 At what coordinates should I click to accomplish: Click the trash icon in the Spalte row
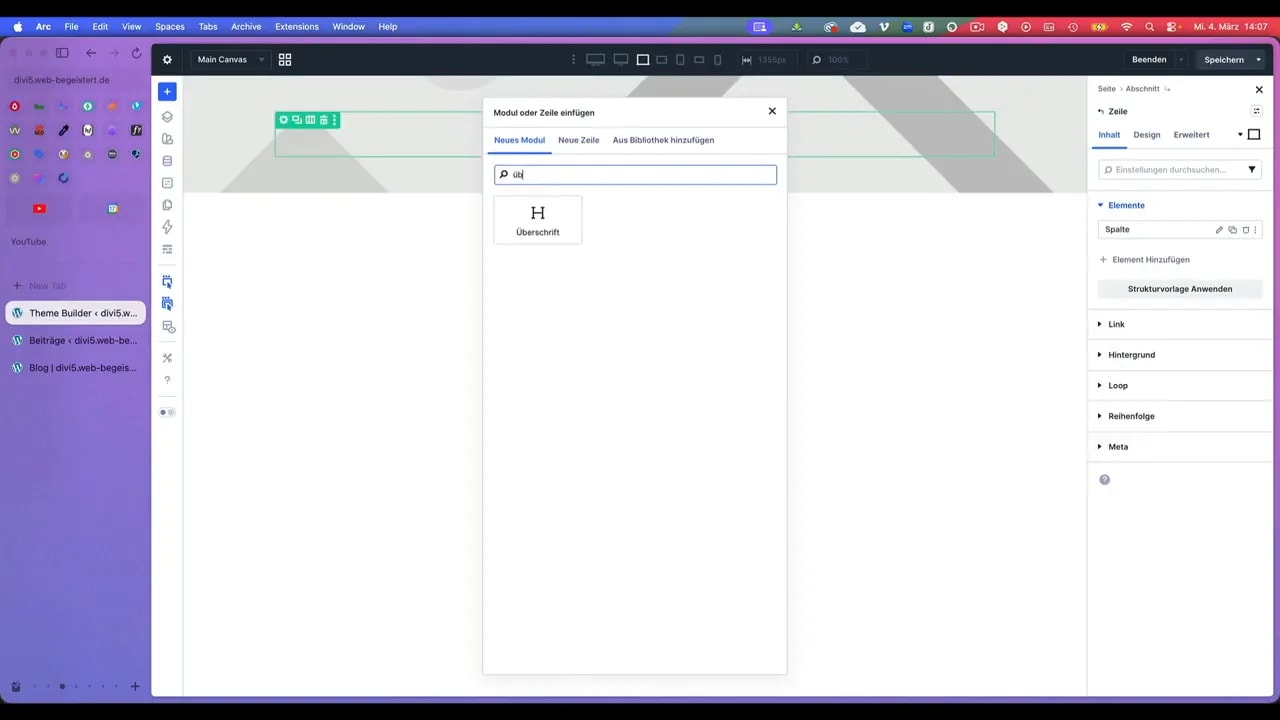coord(1245,229)
